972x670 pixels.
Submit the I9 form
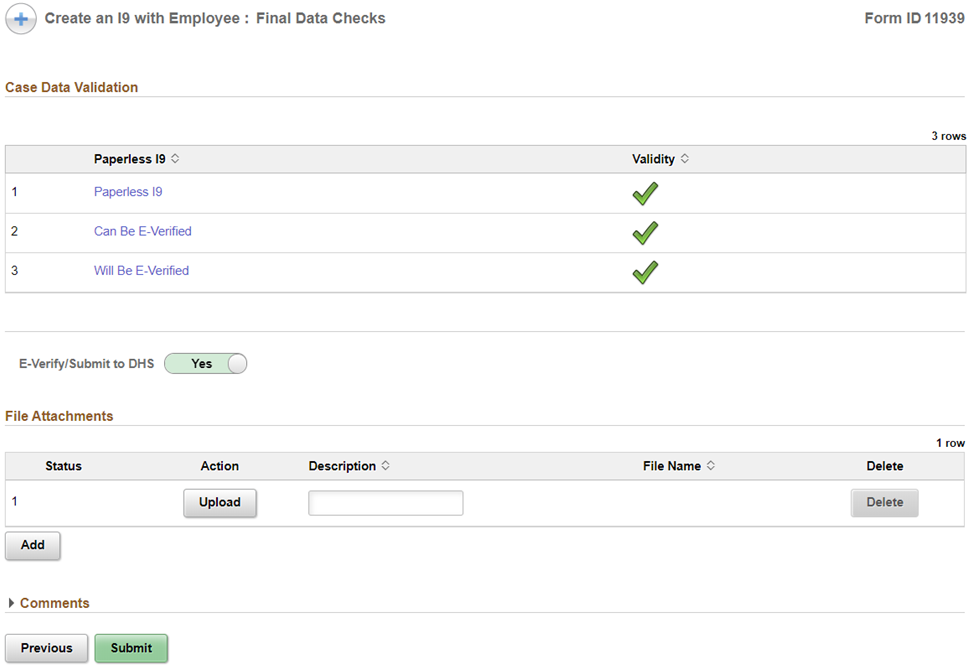click(x=131, y=648)
